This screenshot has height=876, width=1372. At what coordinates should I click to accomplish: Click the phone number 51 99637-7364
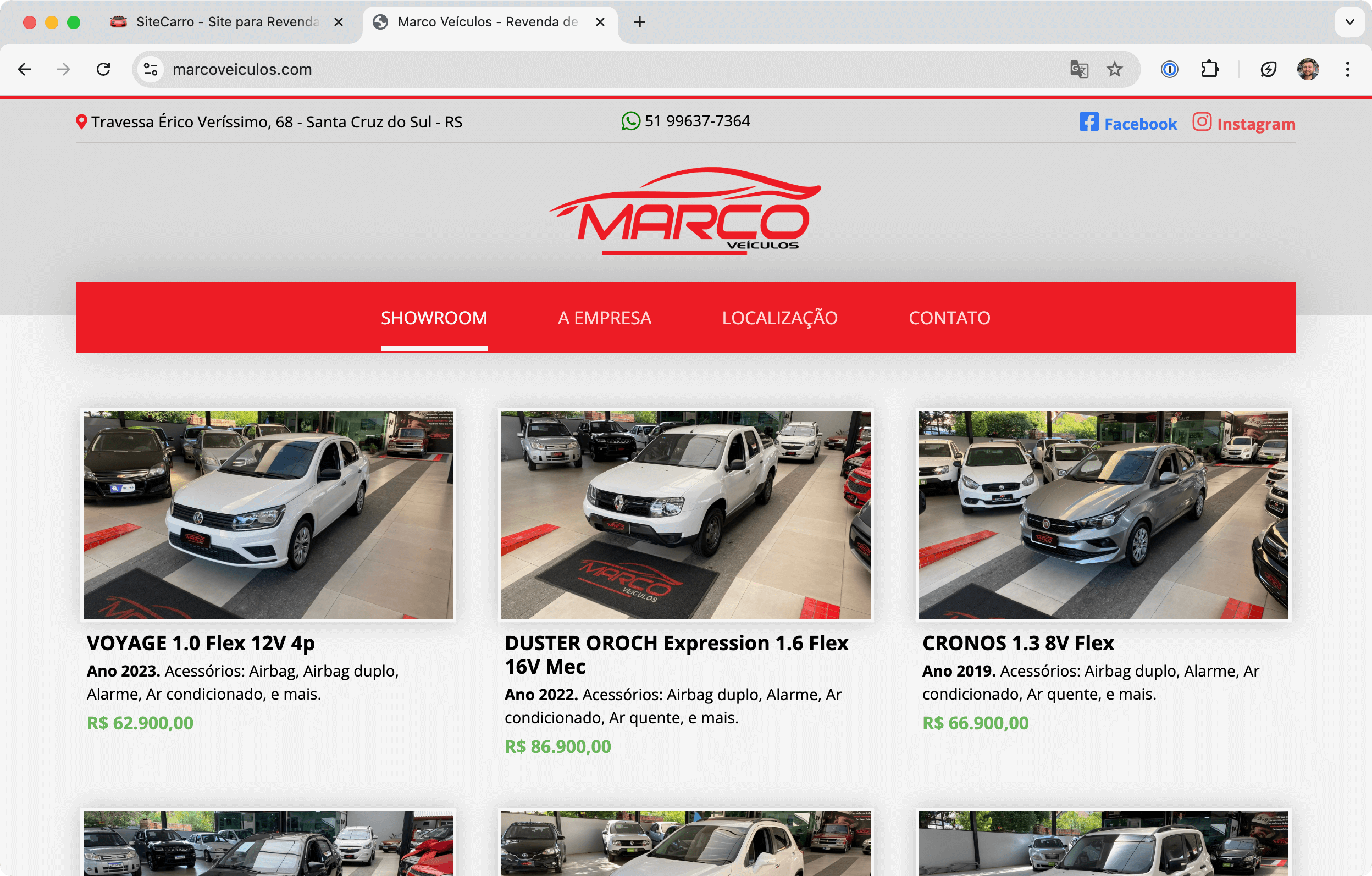coord(698,121)
